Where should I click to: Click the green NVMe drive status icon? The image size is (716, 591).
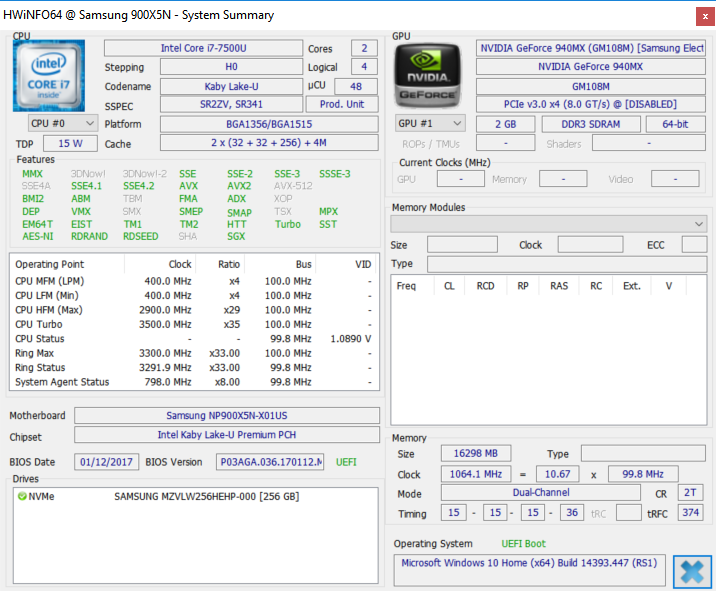(x=21, y=496)
